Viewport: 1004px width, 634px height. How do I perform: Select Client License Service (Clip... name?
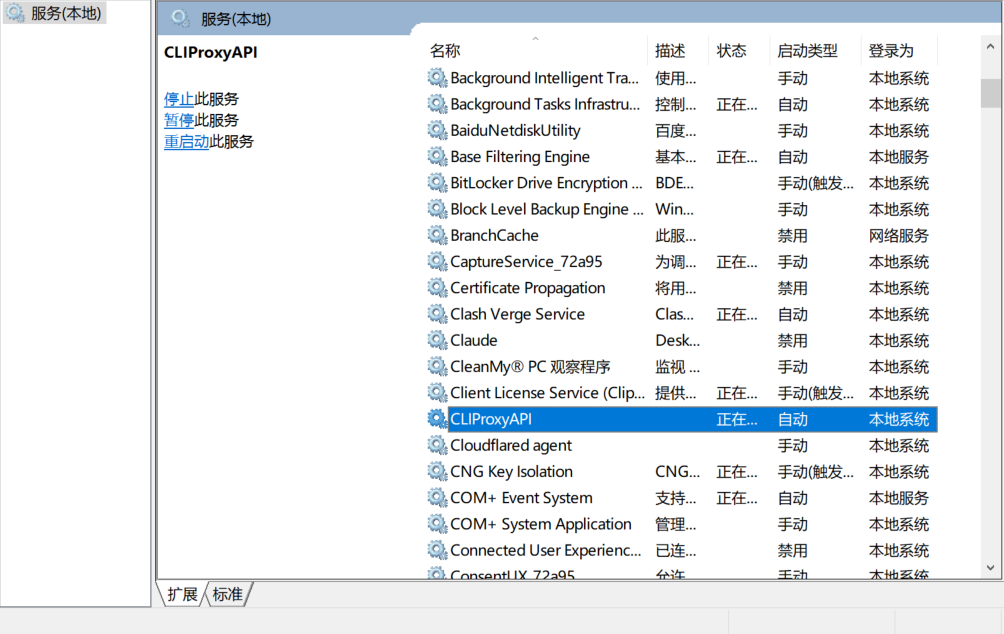click(547, 393)
